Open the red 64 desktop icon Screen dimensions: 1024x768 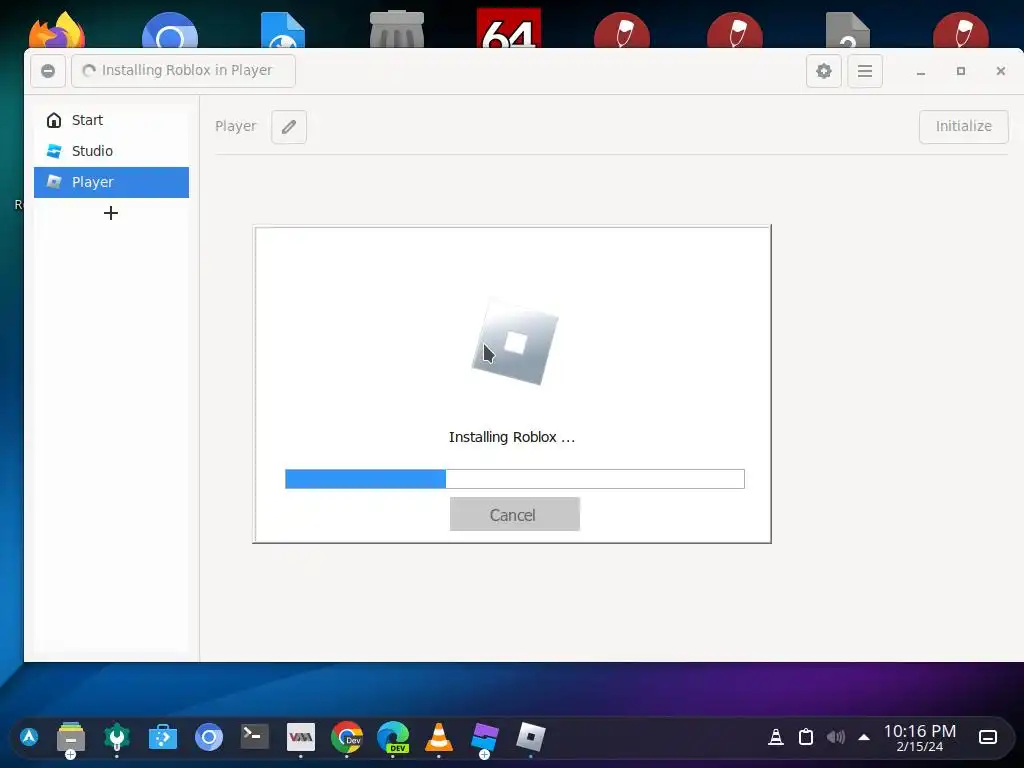509,28
